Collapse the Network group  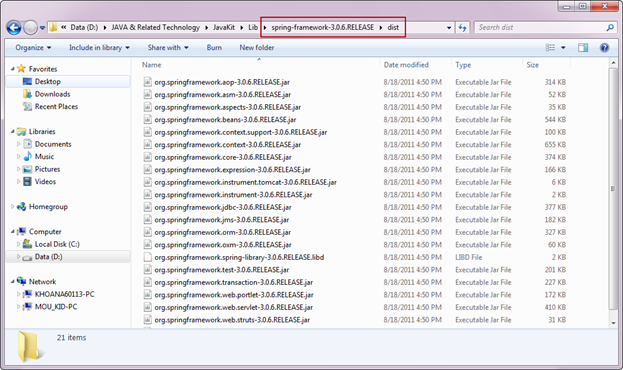coord(12,282)
